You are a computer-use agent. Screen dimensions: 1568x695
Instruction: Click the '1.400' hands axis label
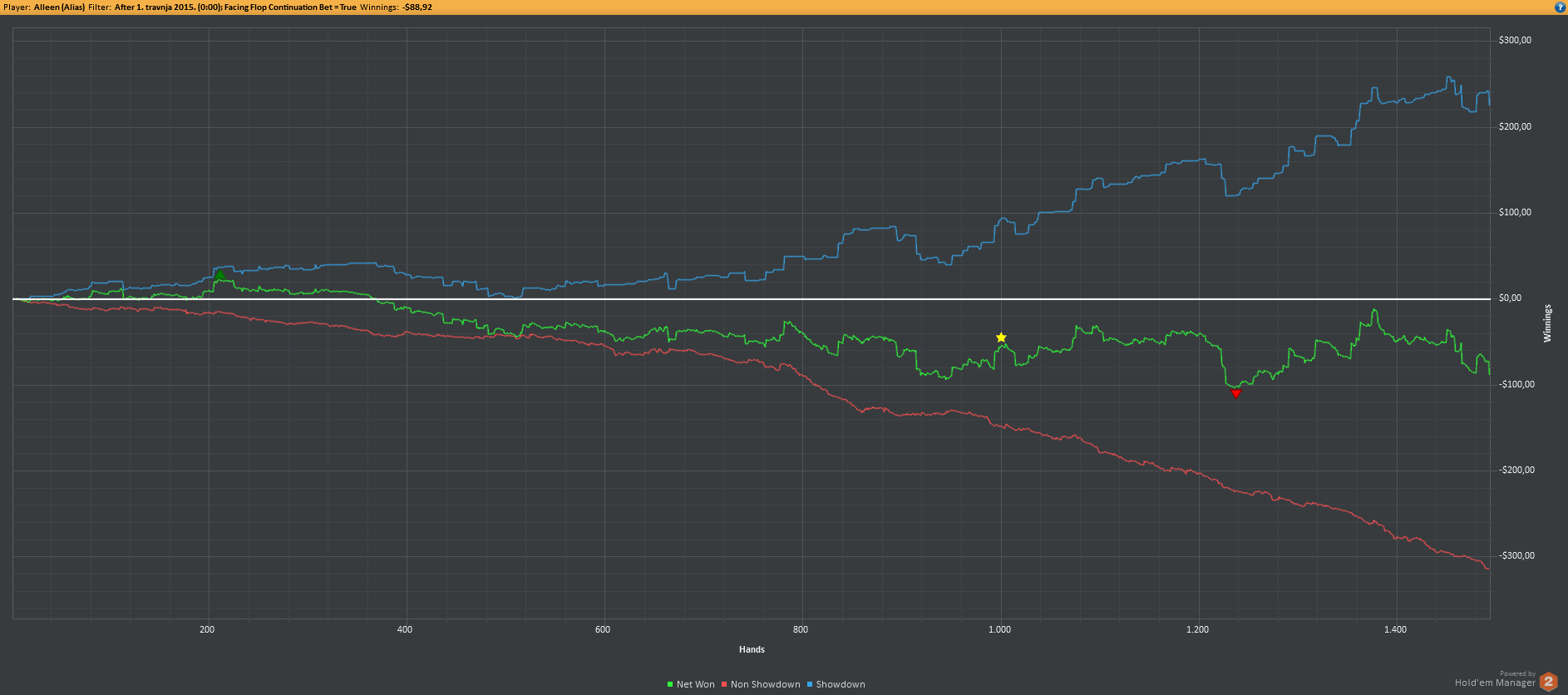(1395, 629)
